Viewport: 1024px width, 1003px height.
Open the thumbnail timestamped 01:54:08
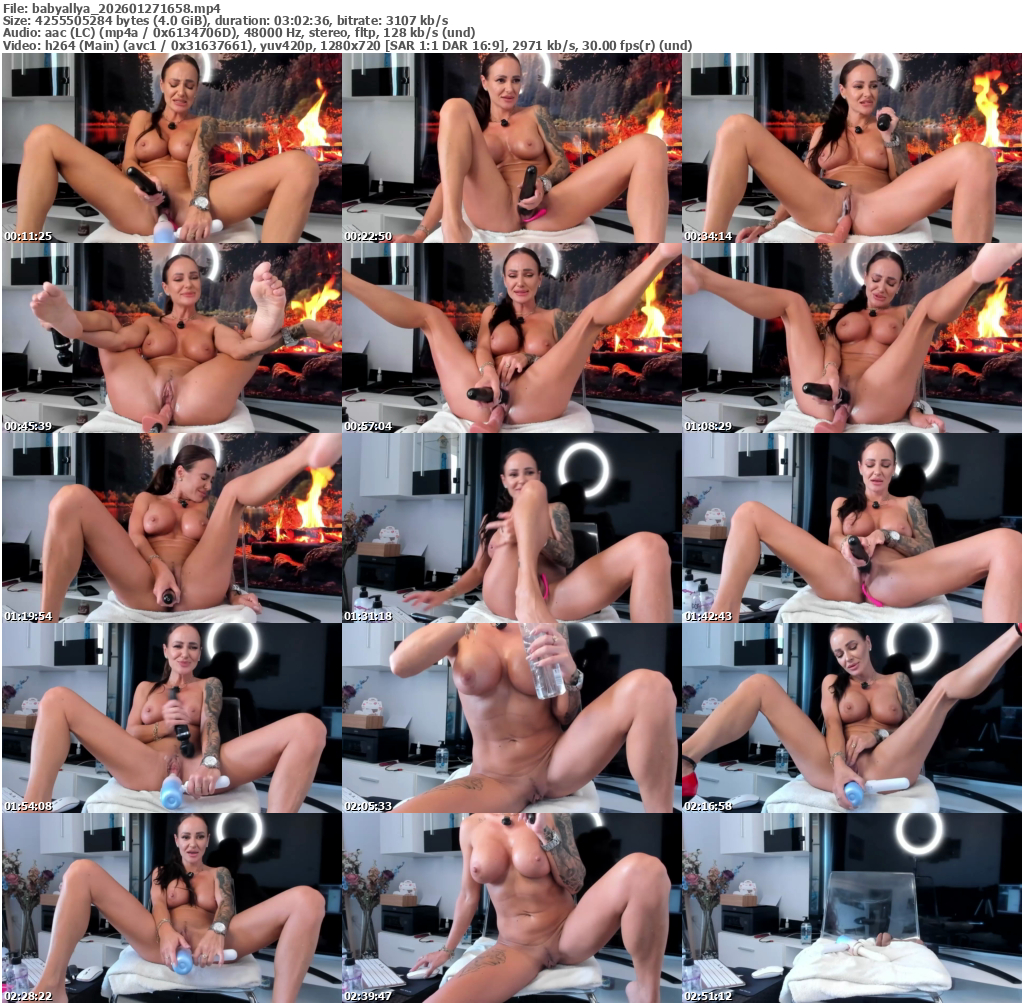(172, 718)
